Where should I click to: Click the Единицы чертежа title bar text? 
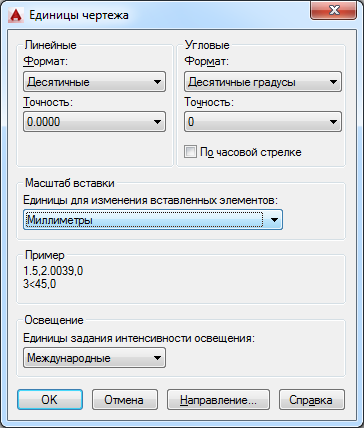pos(79,15)
